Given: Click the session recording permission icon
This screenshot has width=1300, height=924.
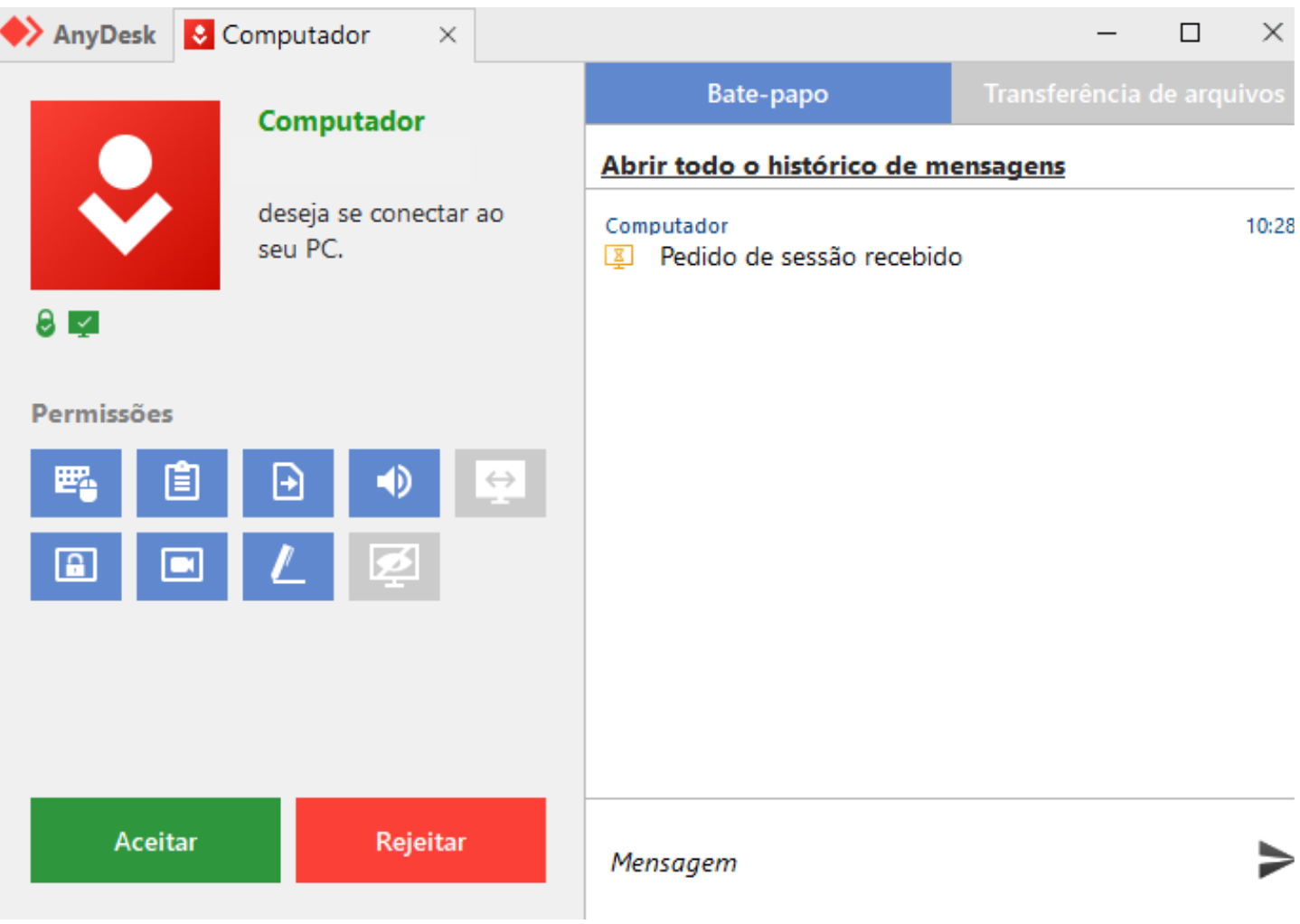Looking at the screenshot, I should point(182,567).
